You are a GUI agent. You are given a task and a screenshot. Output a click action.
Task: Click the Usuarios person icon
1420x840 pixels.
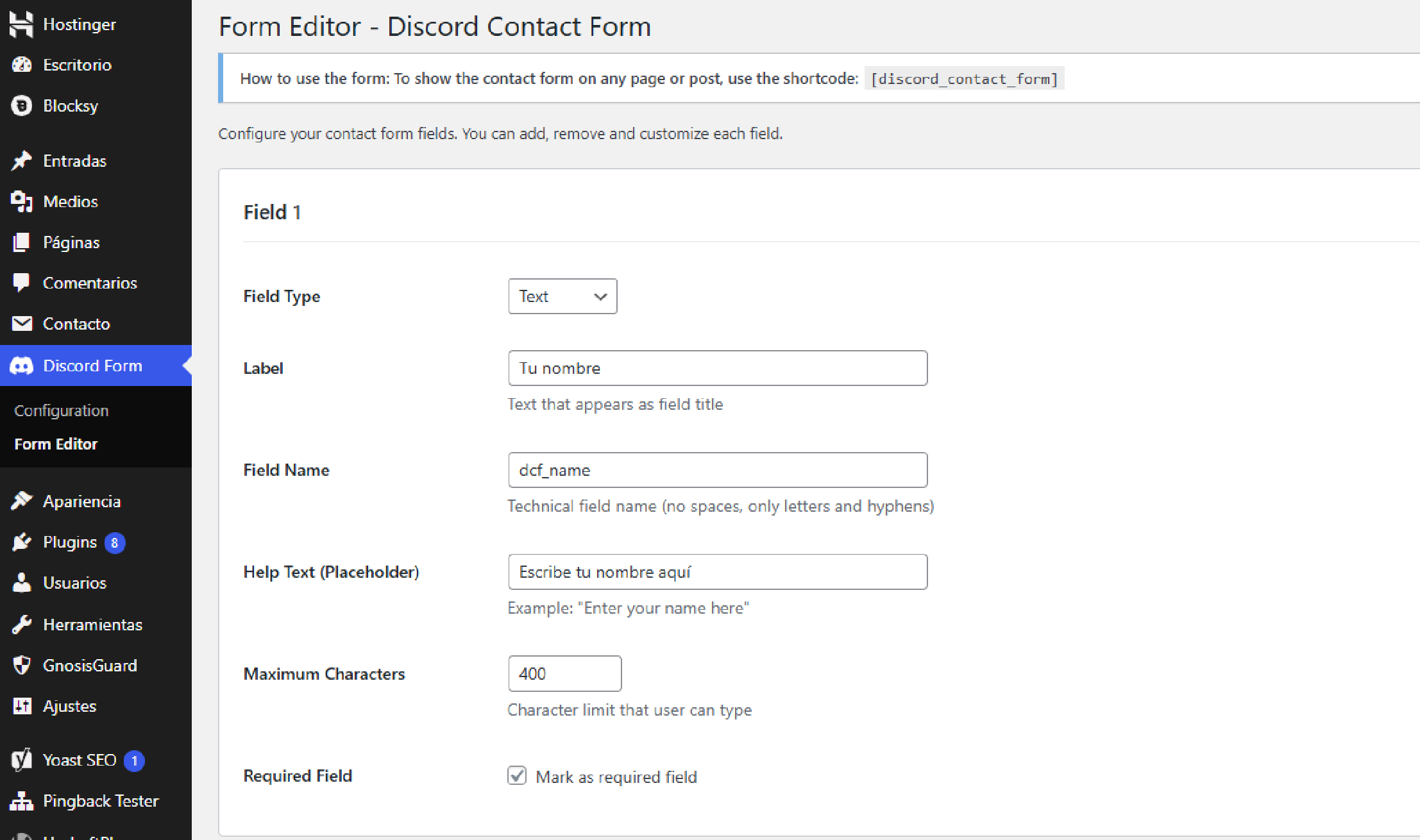point(21,583)
